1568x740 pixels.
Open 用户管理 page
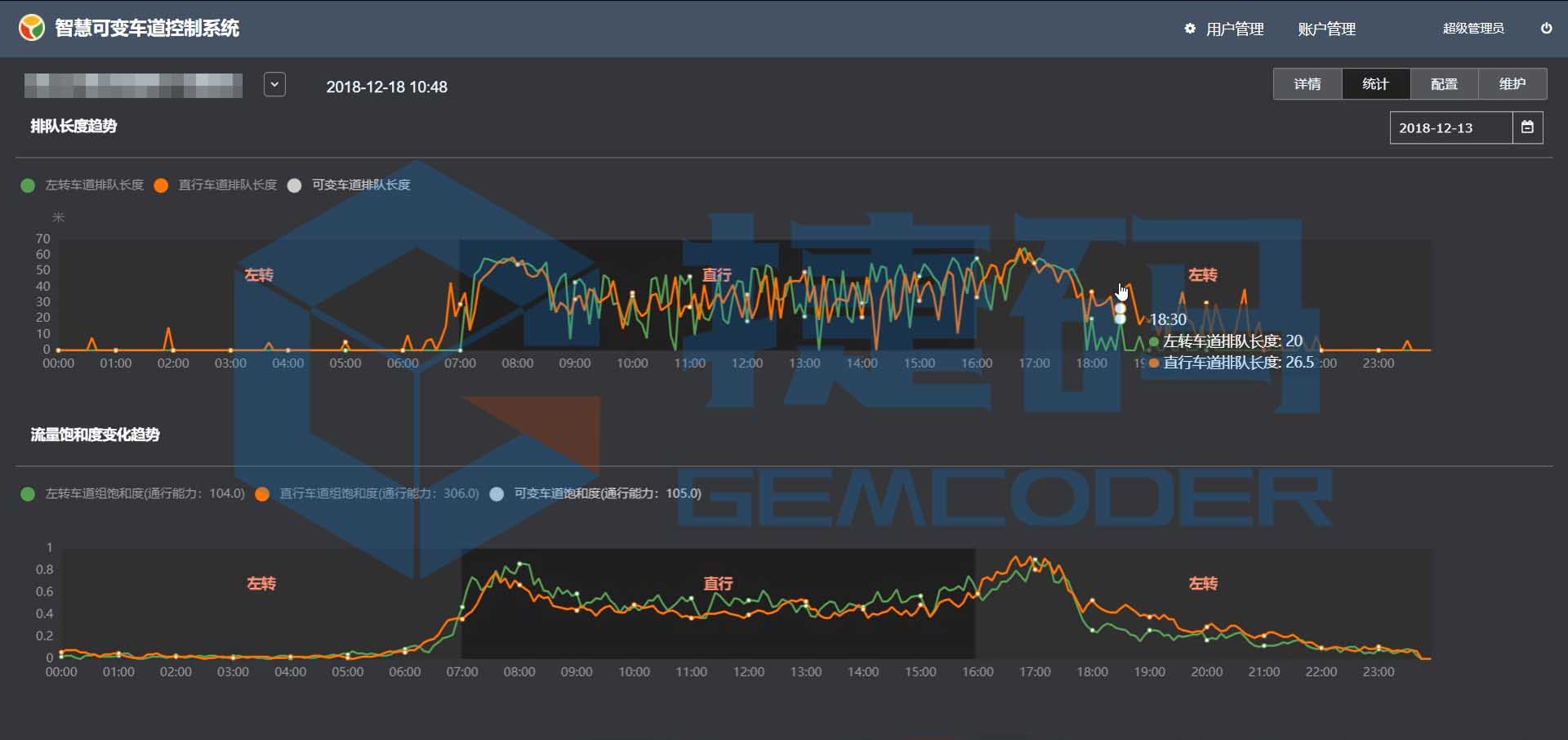[1234, 29]
